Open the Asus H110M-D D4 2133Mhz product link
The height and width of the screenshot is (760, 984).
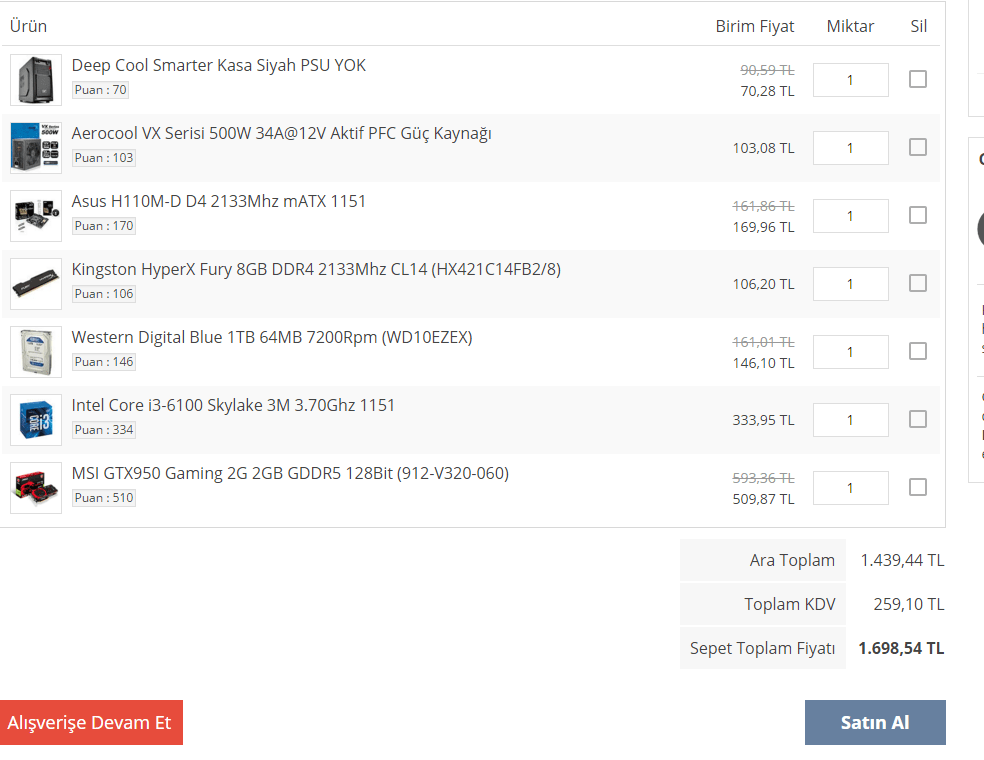click(x=218, y=201)
